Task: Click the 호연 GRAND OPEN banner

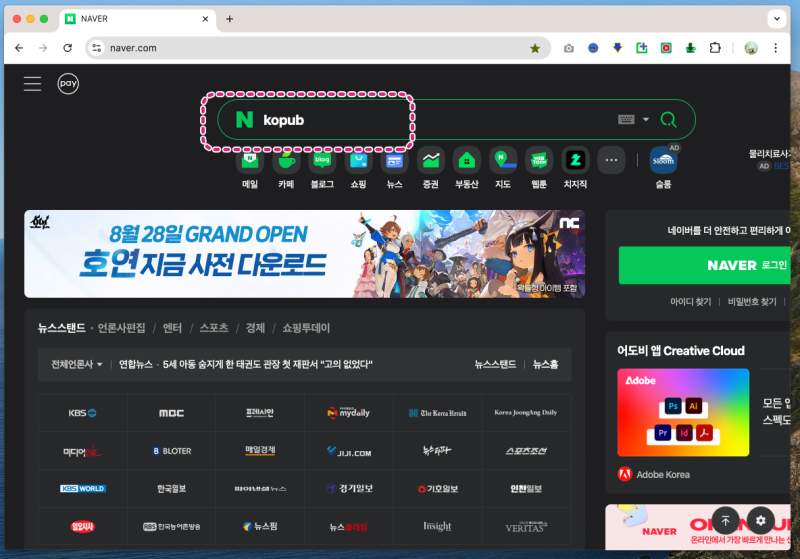Action: tap(305, 254)
